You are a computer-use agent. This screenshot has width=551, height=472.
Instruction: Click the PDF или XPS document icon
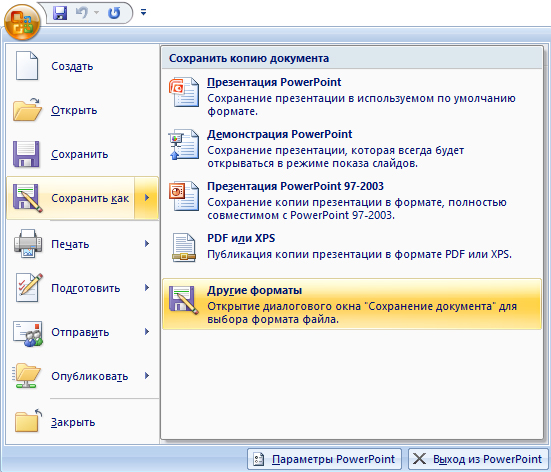(x=184, y=248)
